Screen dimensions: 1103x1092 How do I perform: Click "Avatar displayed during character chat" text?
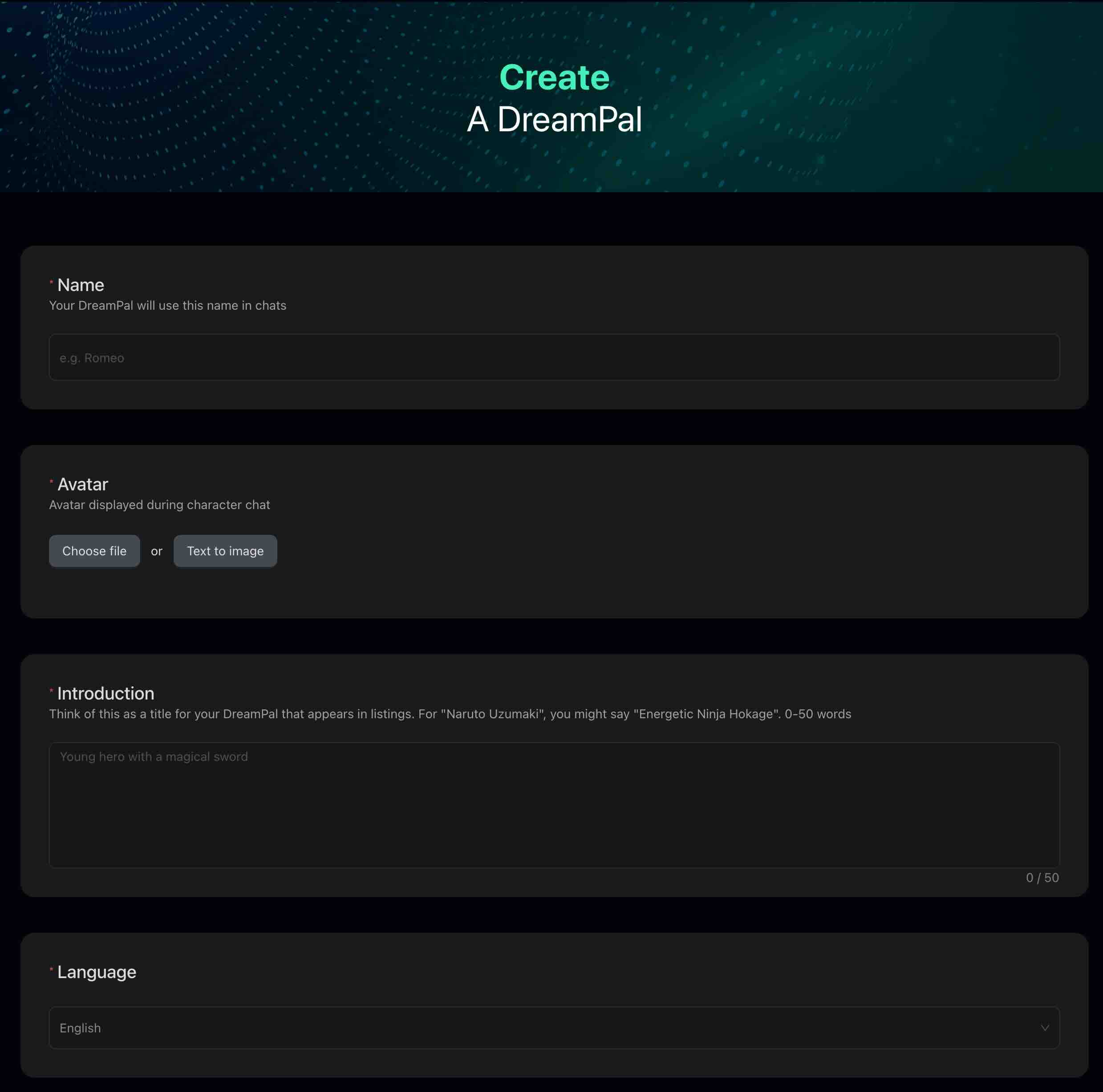[x=159, y=505]
